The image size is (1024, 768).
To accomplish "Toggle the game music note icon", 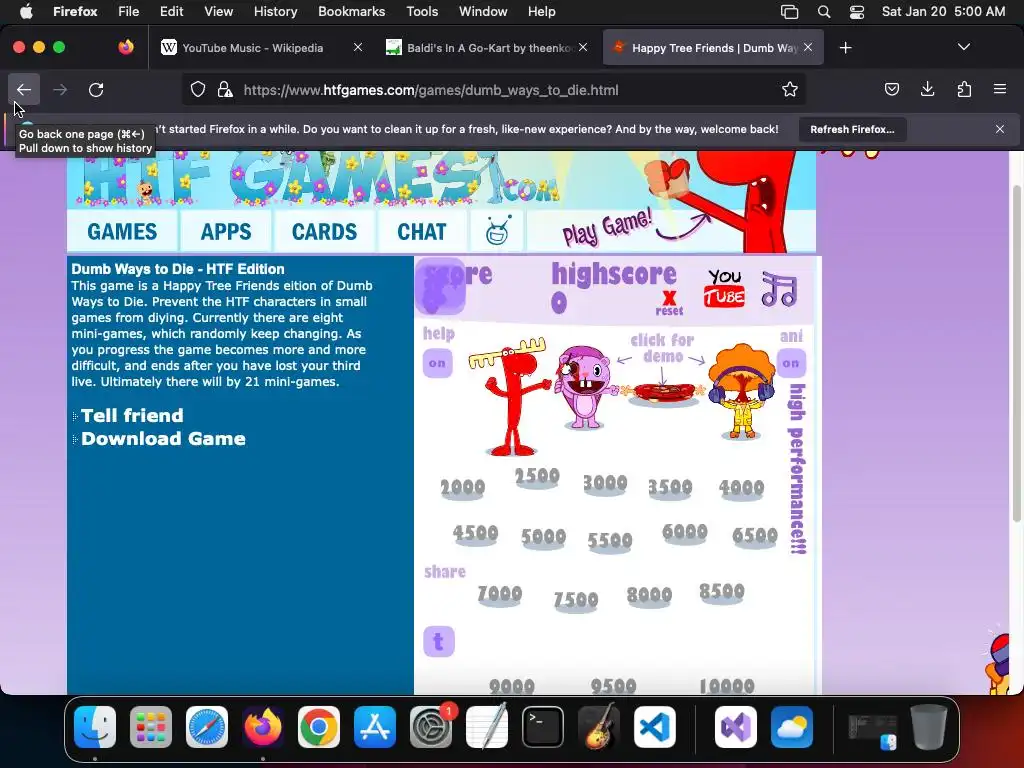I will pos(779,289).
